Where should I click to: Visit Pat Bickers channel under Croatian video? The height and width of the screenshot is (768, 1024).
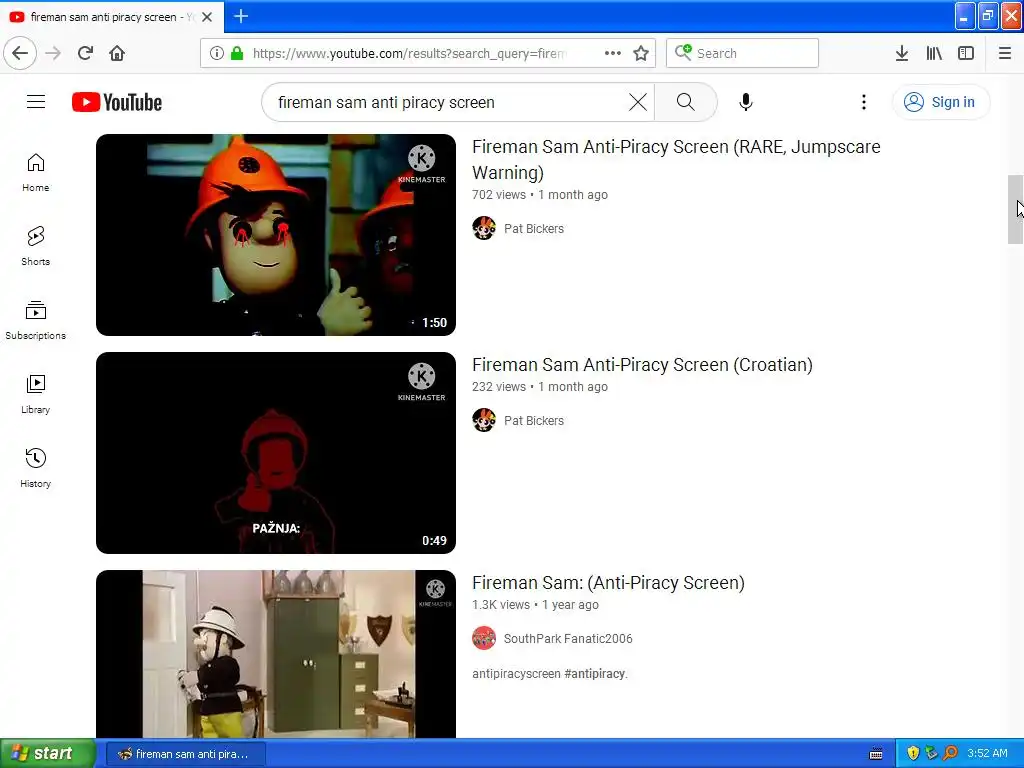point(534,421)
